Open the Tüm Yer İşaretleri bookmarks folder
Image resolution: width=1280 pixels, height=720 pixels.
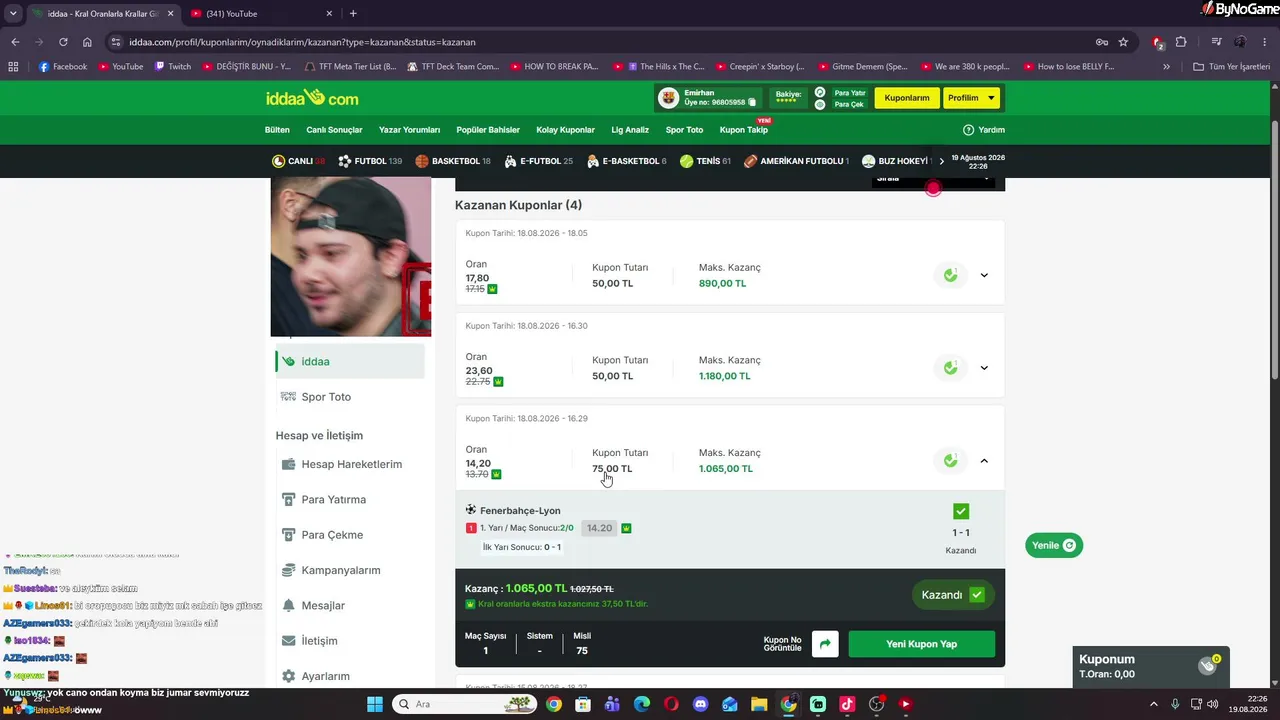(x=1232, y=67)
